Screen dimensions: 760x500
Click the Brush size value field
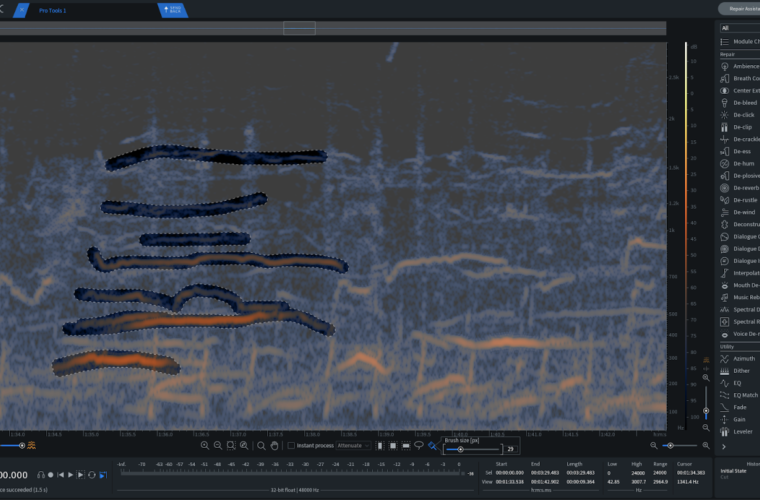coord(509,449)
